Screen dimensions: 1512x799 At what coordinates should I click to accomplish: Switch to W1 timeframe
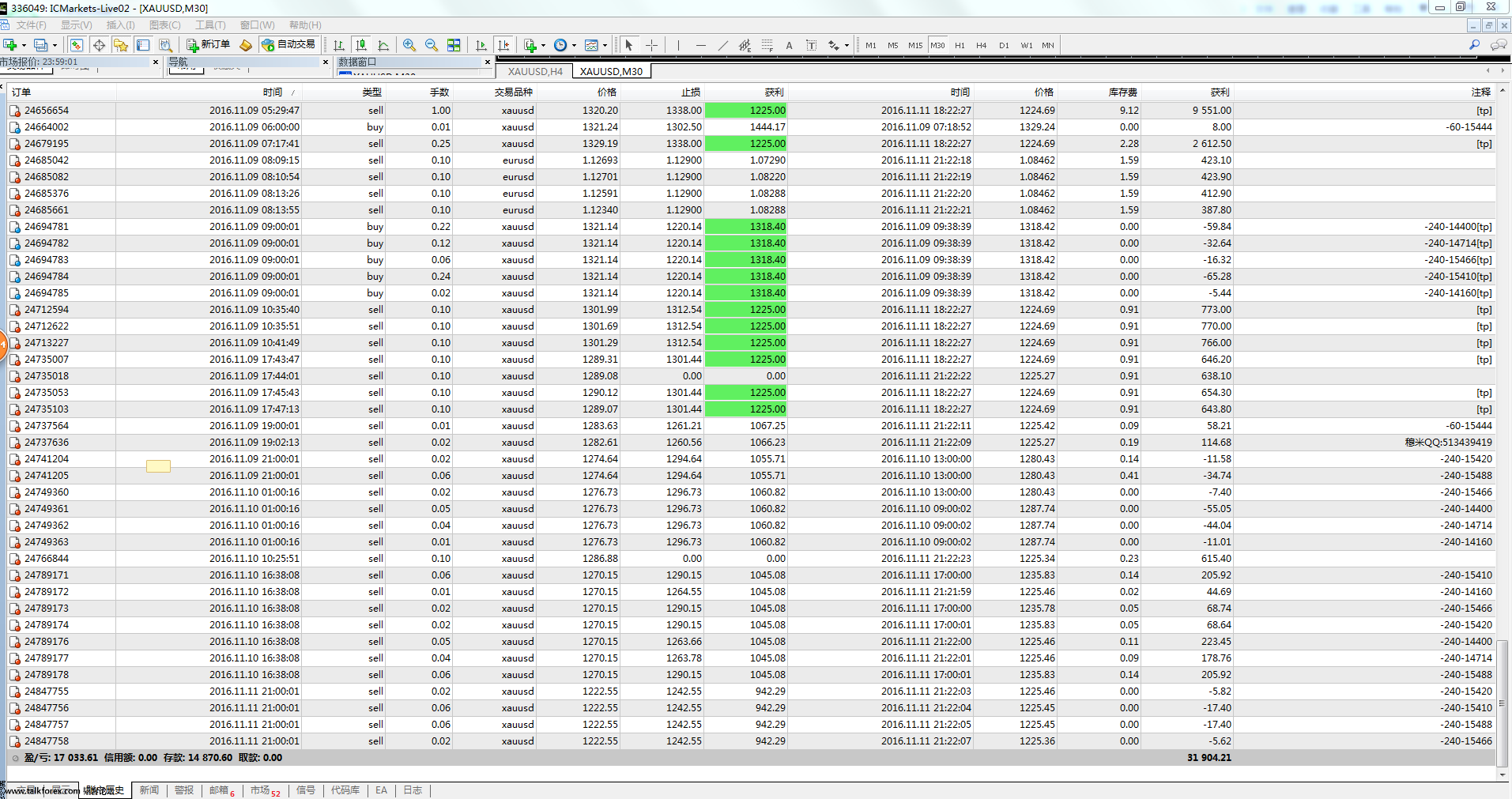coord(1026,45)
